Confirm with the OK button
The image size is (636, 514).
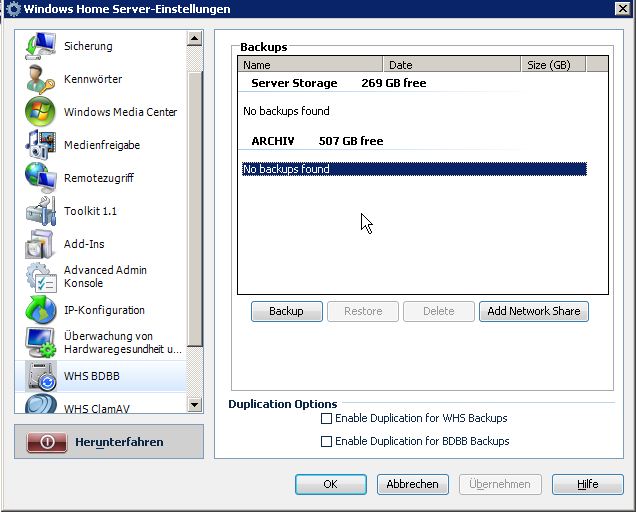tap(331, 484)
